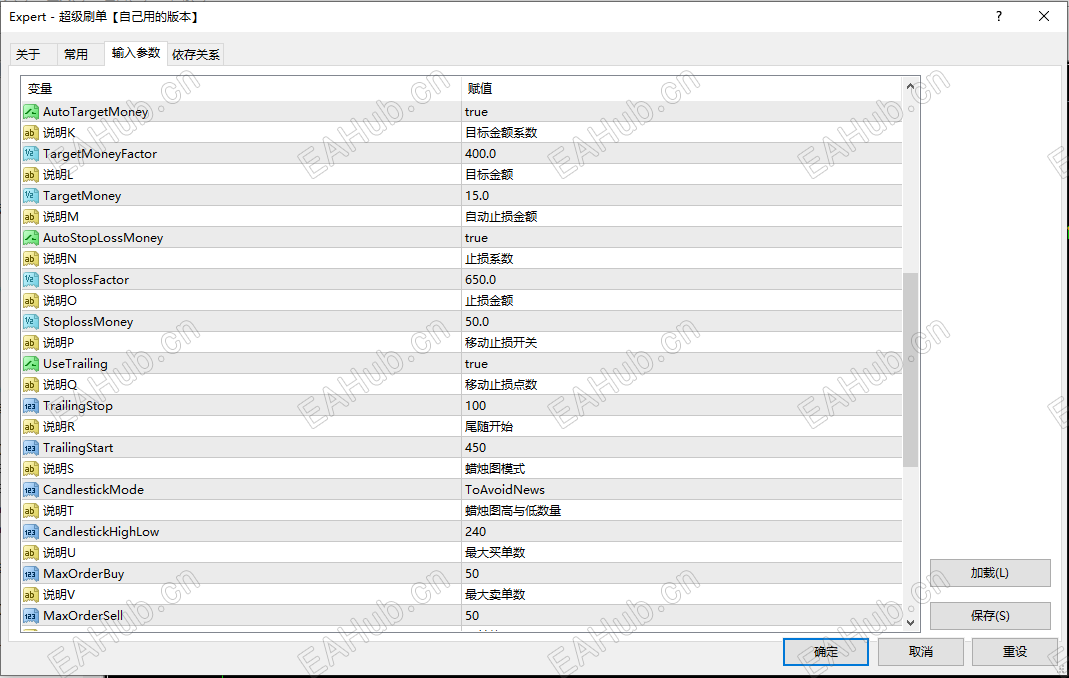Click the TargetMoneyFactor double icon
1069x678 pixels.
point(31,154)
